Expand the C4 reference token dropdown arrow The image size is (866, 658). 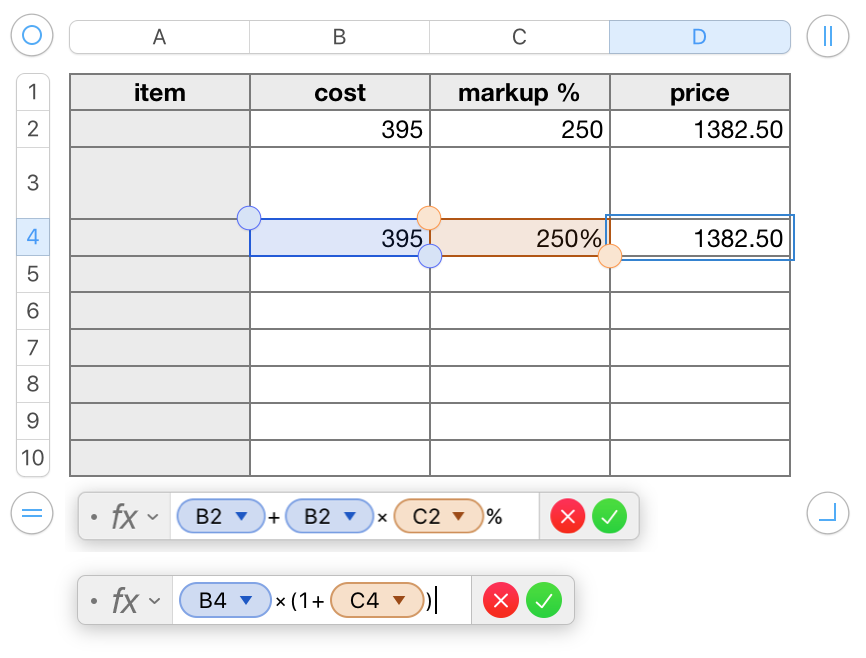(398, 600)
